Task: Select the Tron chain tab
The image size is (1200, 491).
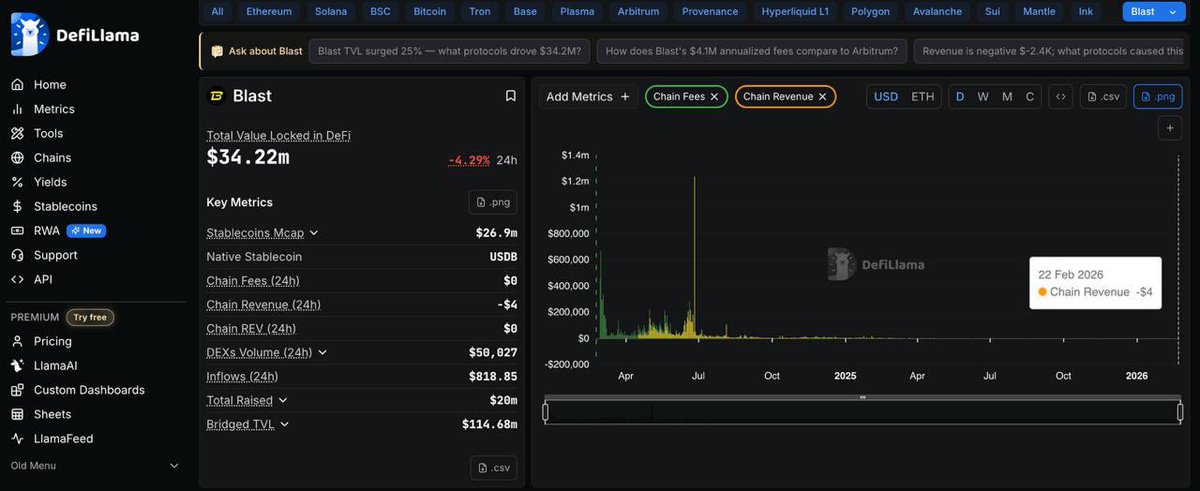Action: pos(480,12)
